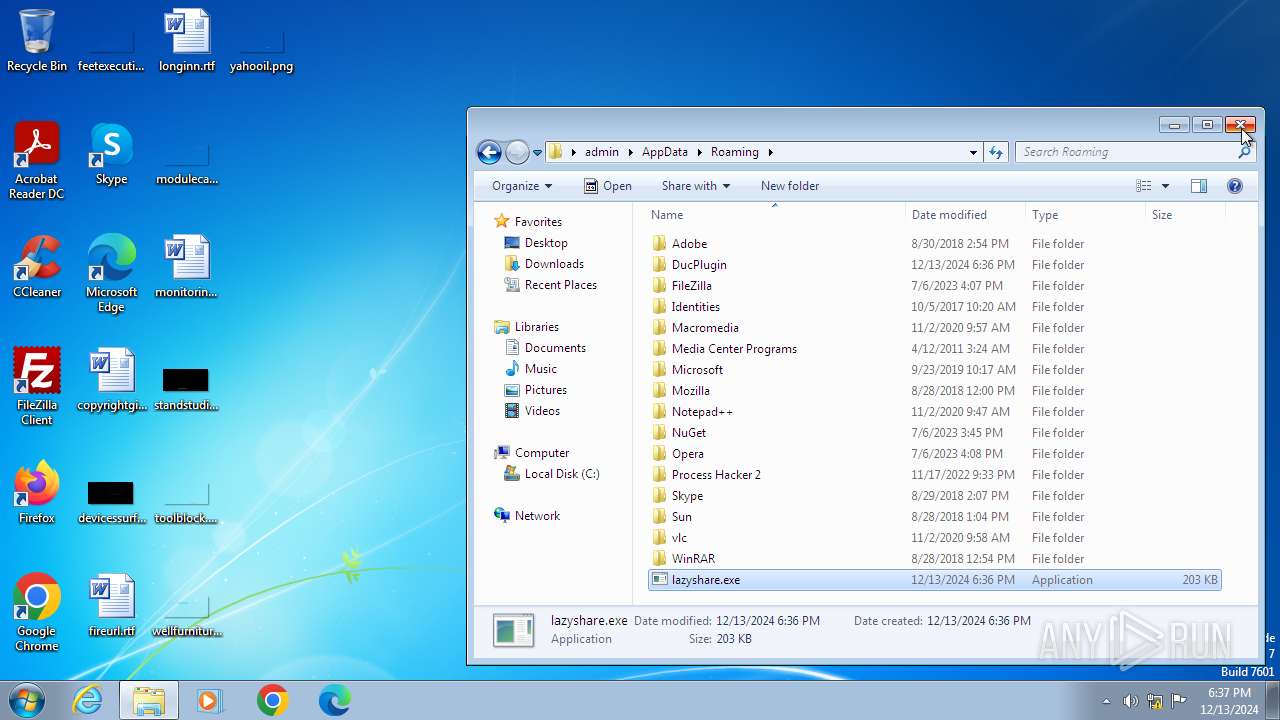Click the Explorer Back arrow button
Viewport: 1280px width, 720px height.
489,152
